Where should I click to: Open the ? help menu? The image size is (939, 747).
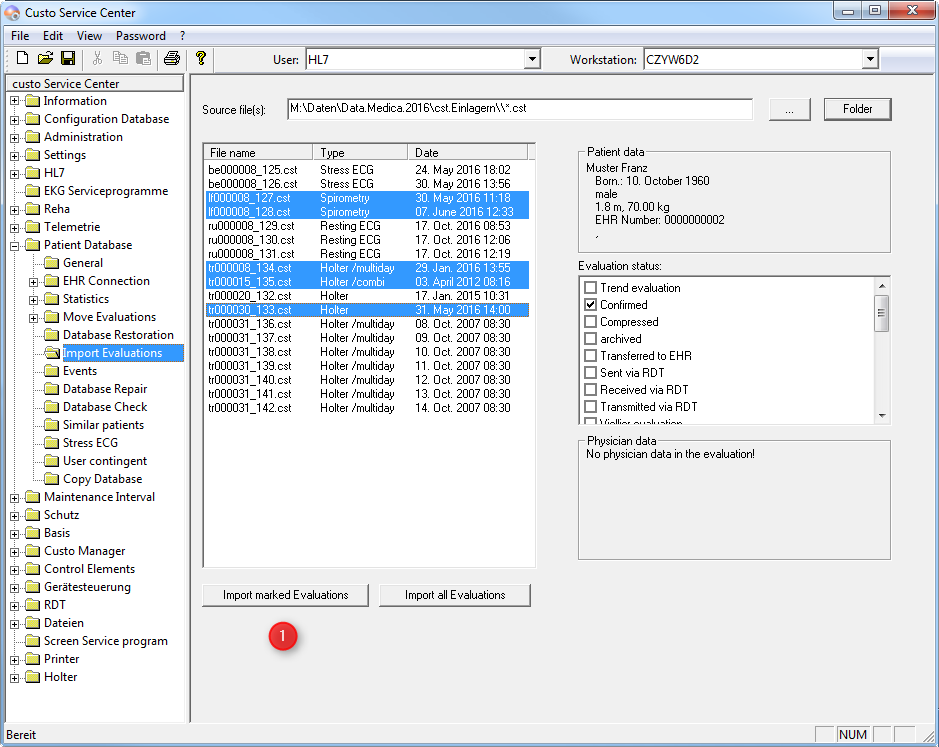pyautogui.click(x=183, y=36)
